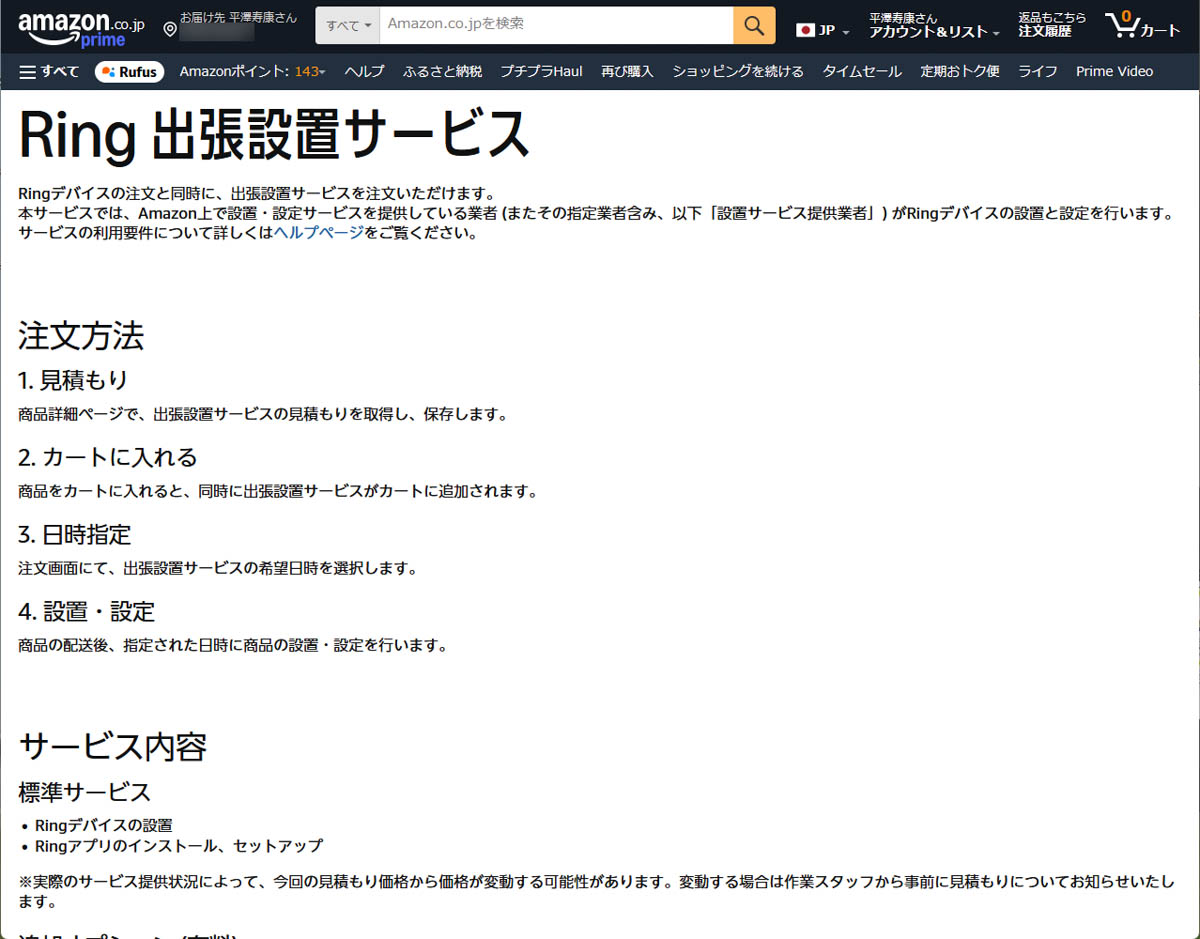The height and width of the screenshot is (939, 1200).
Task: Focus the Amazon.co.jpを検索 search field
Action: 556,25
